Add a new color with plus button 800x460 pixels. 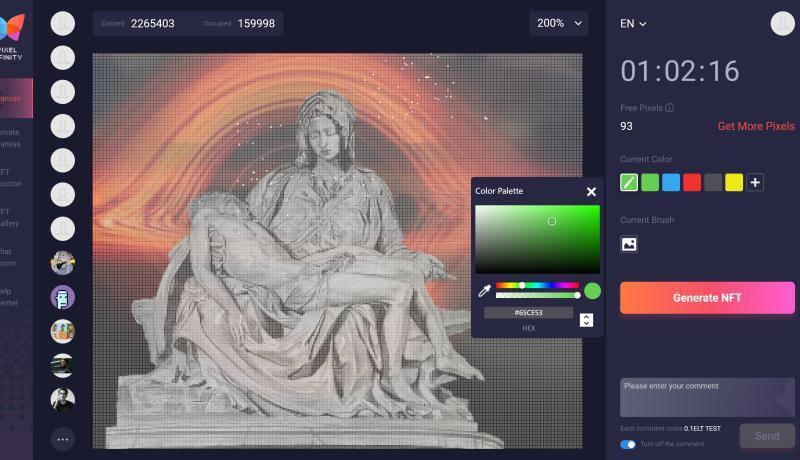[x=755, y=183]
